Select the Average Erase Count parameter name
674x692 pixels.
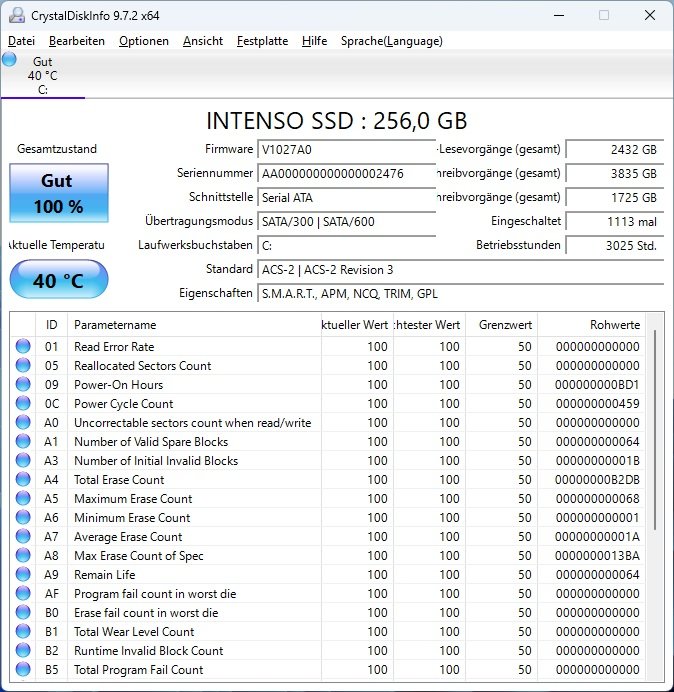[x=128, y=536]
